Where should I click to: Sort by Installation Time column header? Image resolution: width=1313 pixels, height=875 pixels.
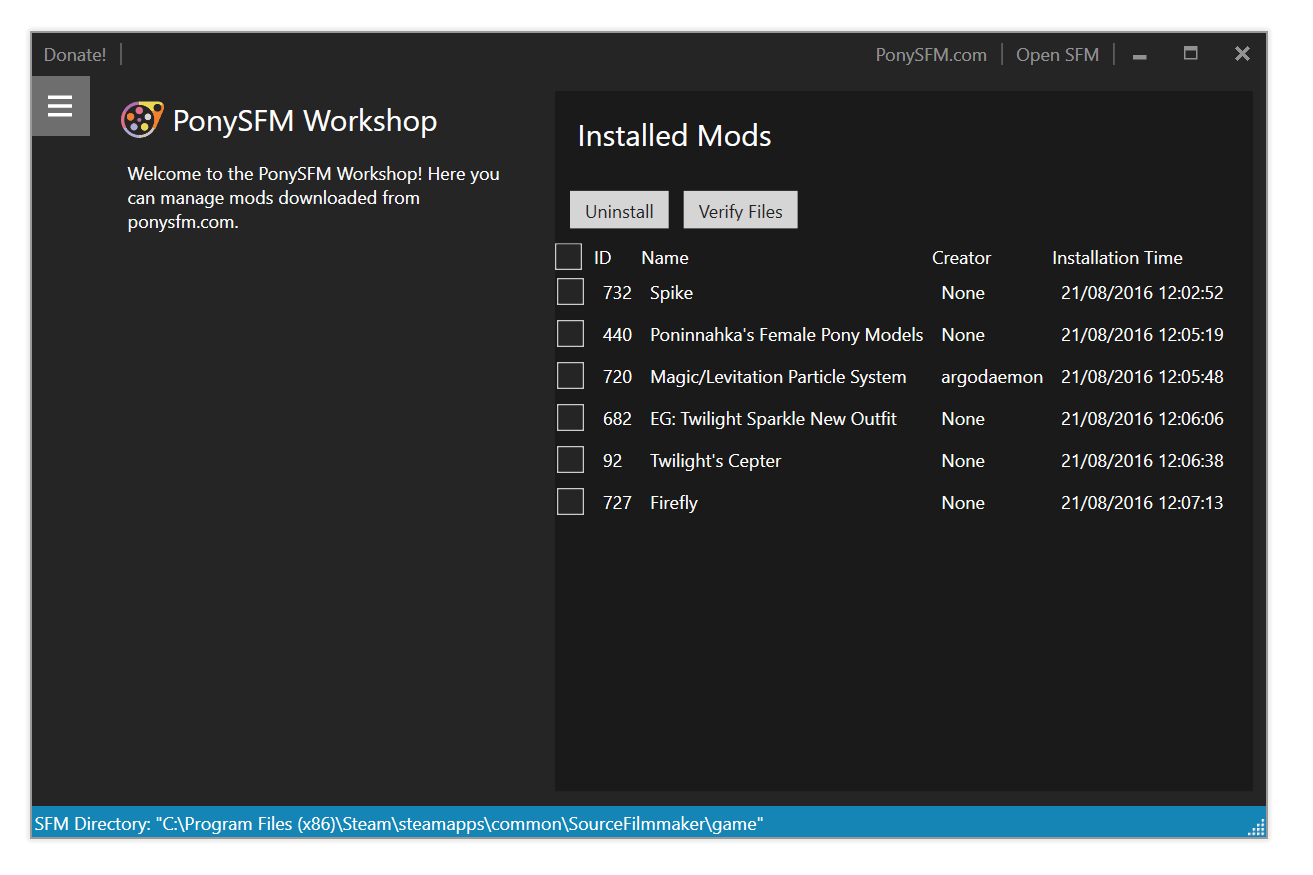1117,258
